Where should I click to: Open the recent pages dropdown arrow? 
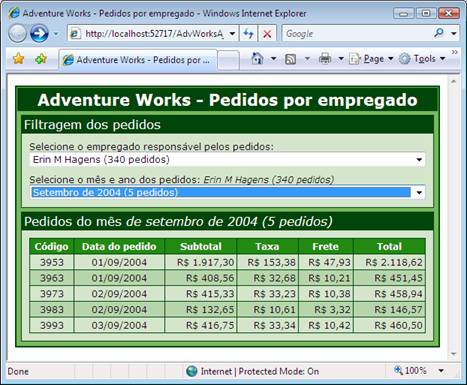tap(56, 34)
